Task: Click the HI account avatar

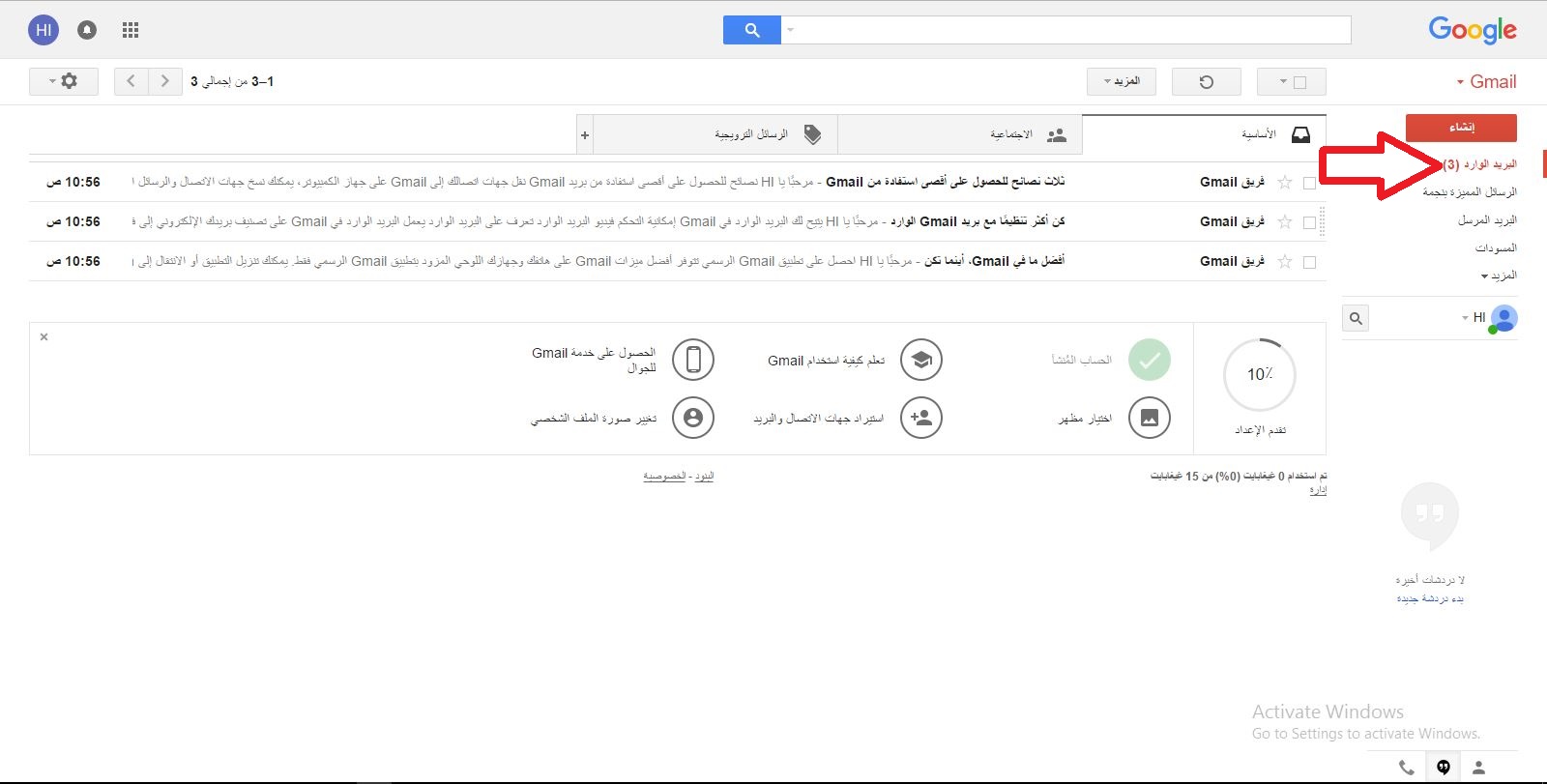Action: (x=44, y=30)
